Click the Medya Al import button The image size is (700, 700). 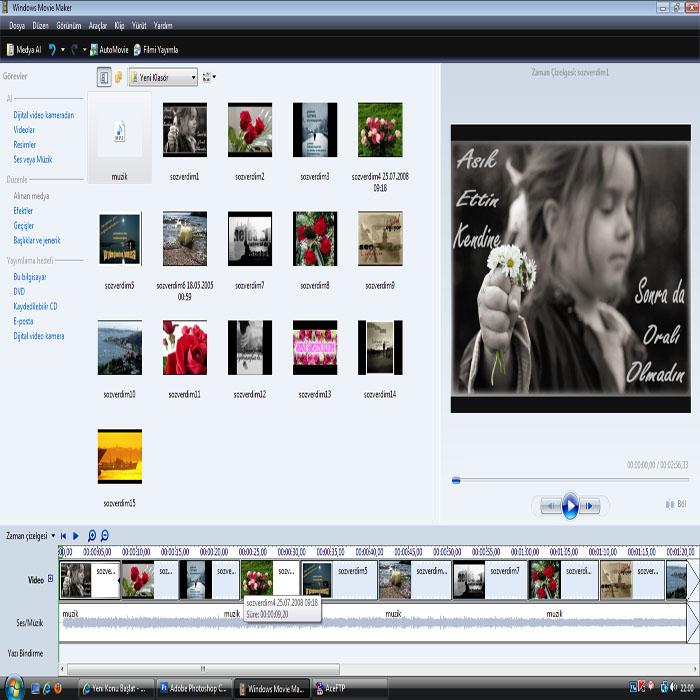[24, 50]
